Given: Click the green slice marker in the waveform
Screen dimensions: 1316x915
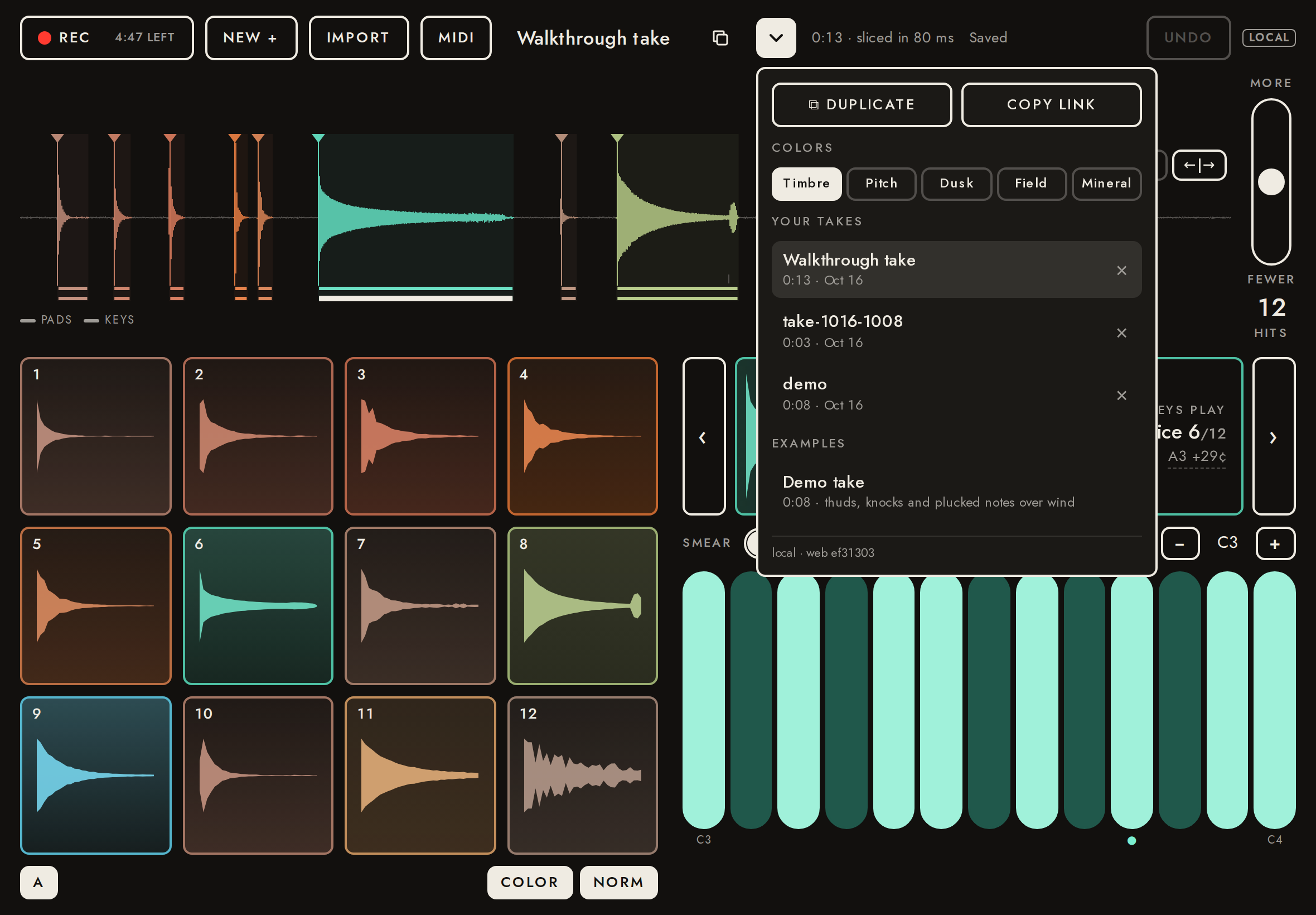Looking at the screenshot, I should point(617,138).
